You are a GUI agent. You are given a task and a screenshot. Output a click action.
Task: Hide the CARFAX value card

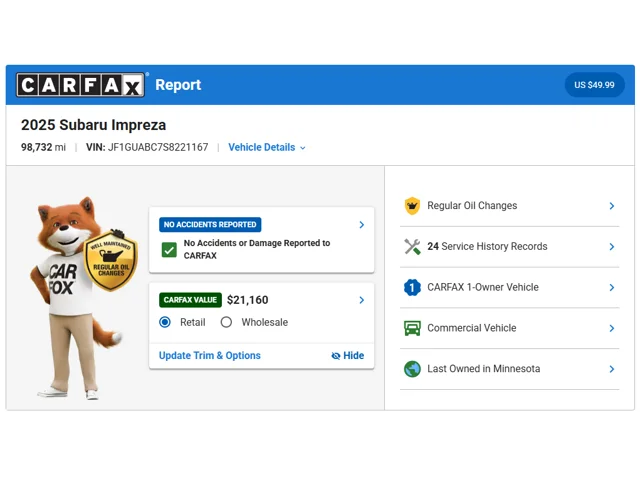(x=348, y=356)
